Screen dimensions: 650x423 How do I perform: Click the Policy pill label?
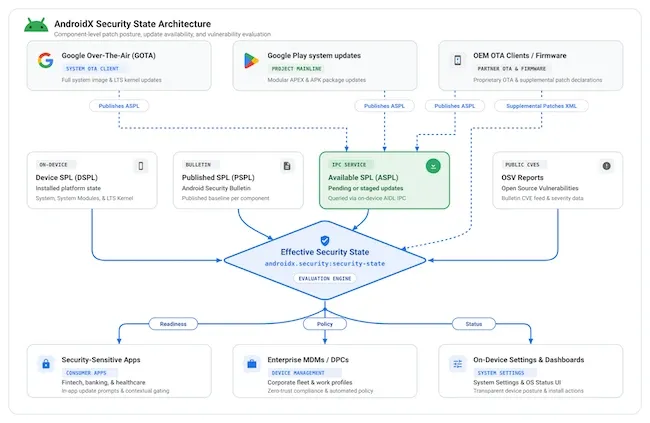click(325, 324)
